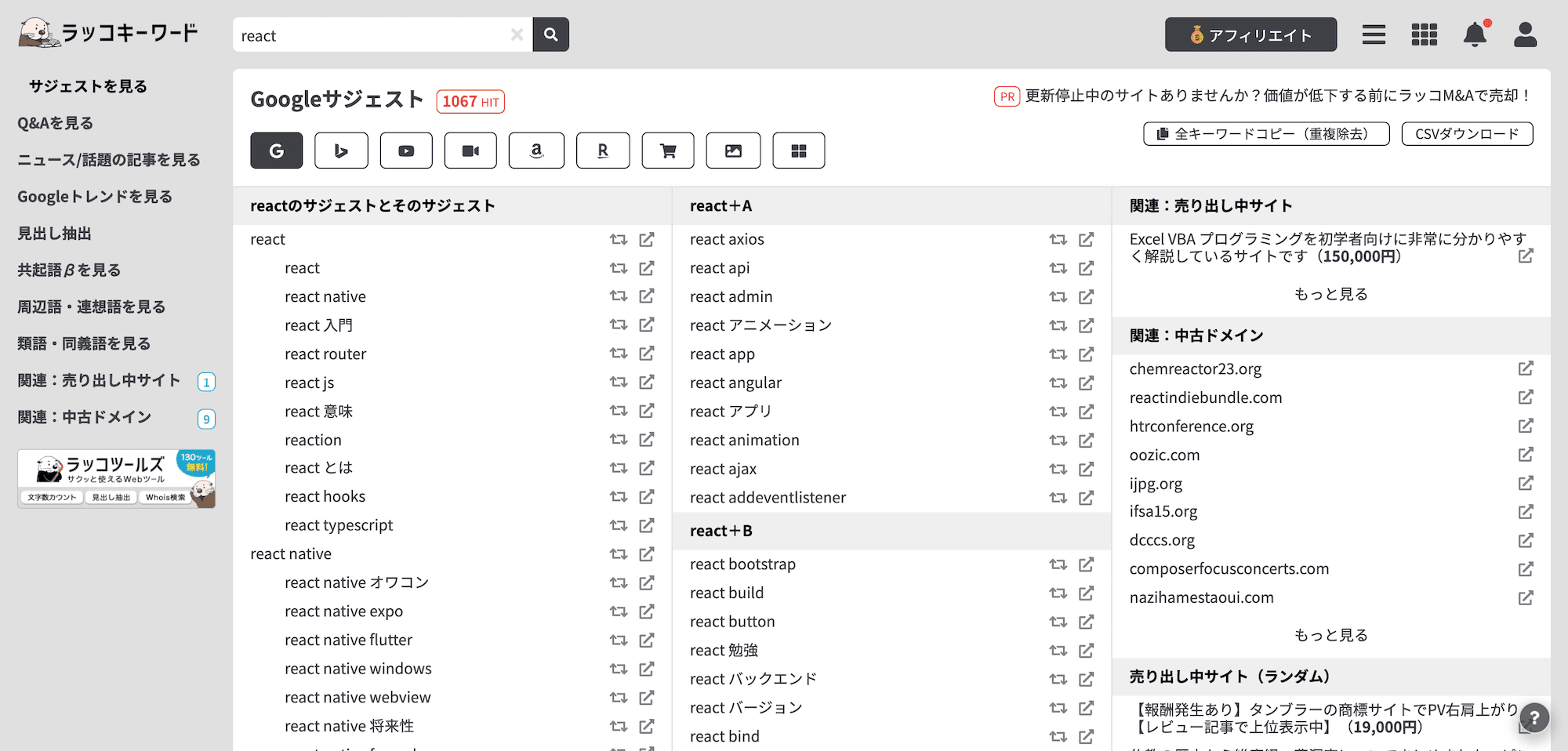Click 全キーワードコピー（重複除去） button

coord(1266,134)
